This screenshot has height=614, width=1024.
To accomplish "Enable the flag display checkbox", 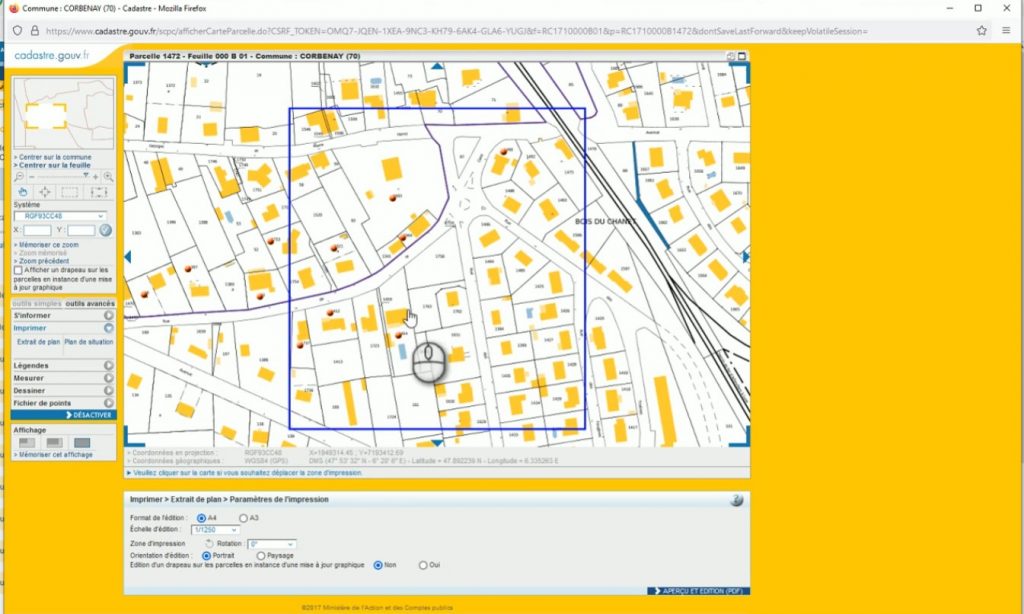I will tap(18, 270).
